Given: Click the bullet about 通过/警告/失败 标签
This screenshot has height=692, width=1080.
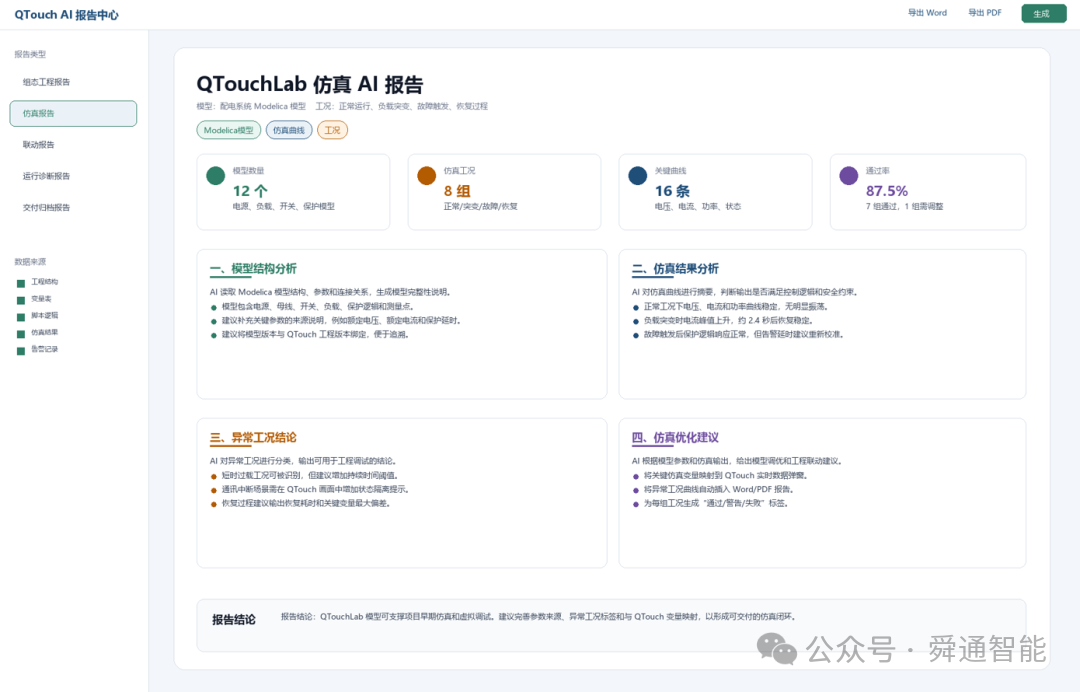Looking at the screenshot, I should point(710,503).
